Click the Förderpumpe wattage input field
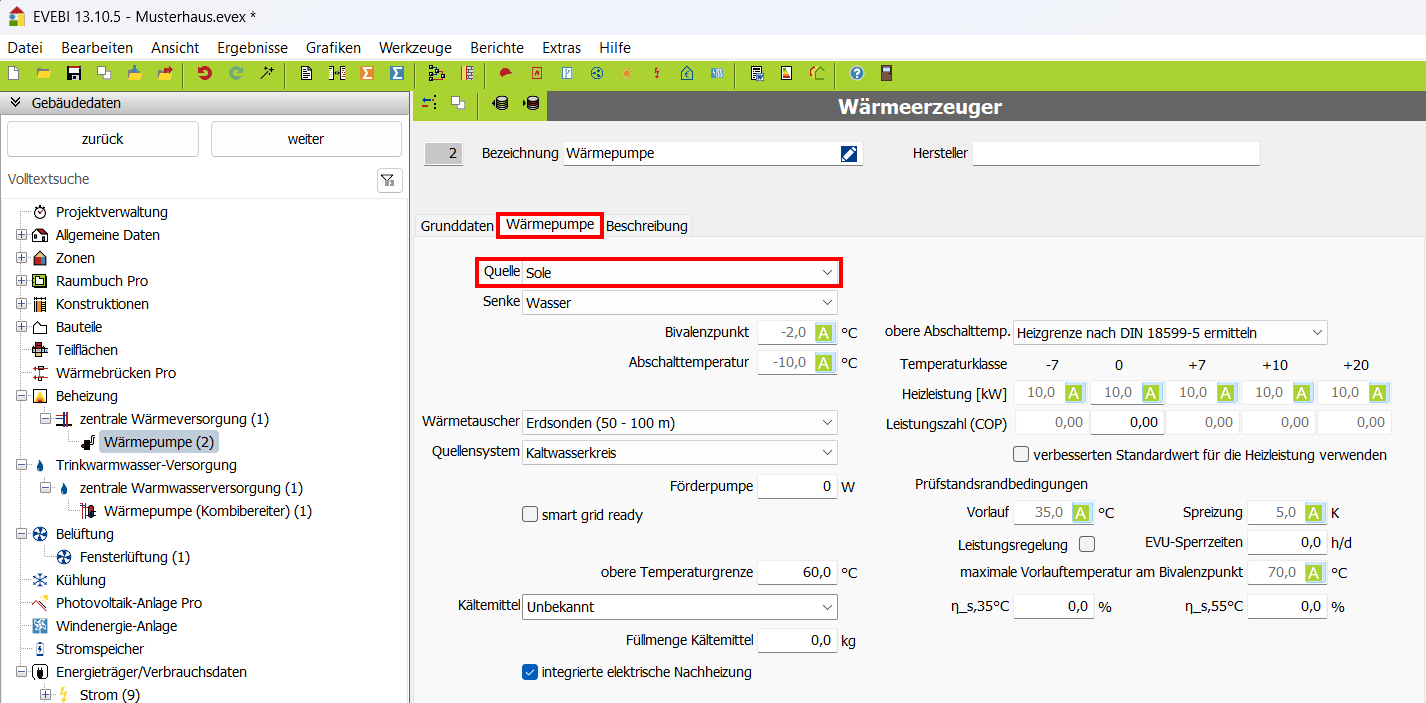This screenshot has width=1426, height=703. coord(796,487)
